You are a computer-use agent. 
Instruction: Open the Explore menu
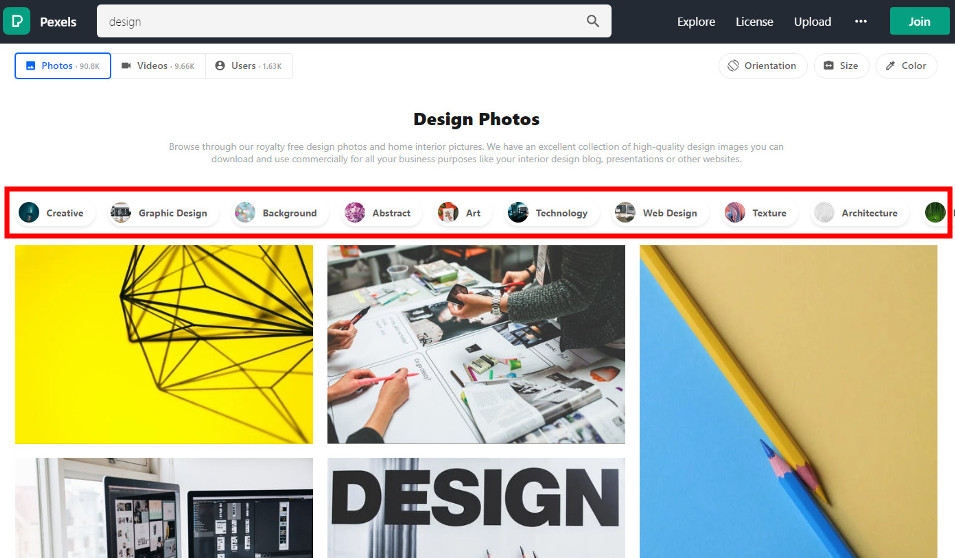tap(696, 21)
